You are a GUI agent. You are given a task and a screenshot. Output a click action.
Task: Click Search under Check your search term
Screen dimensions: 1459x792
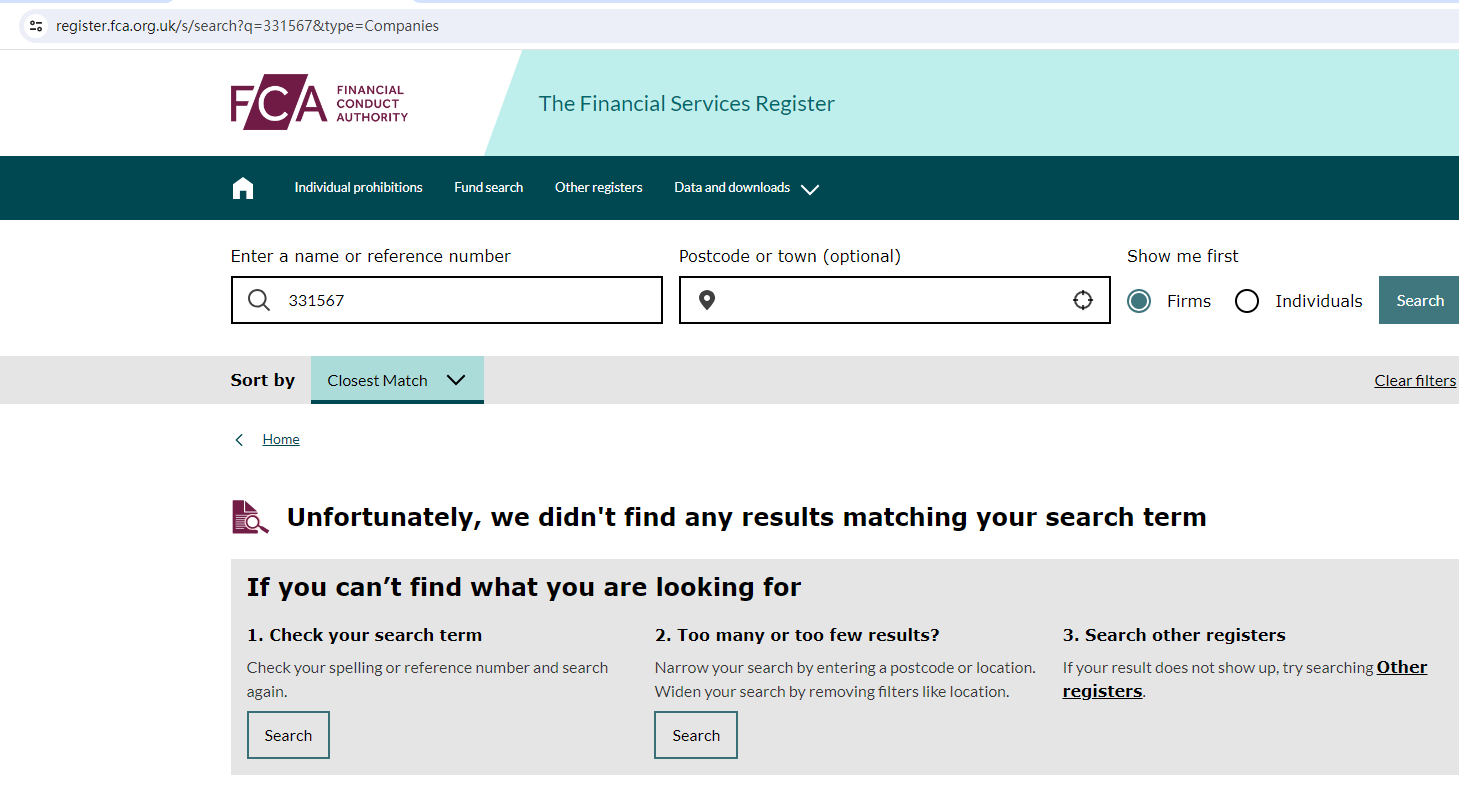[x=288, y=735]
